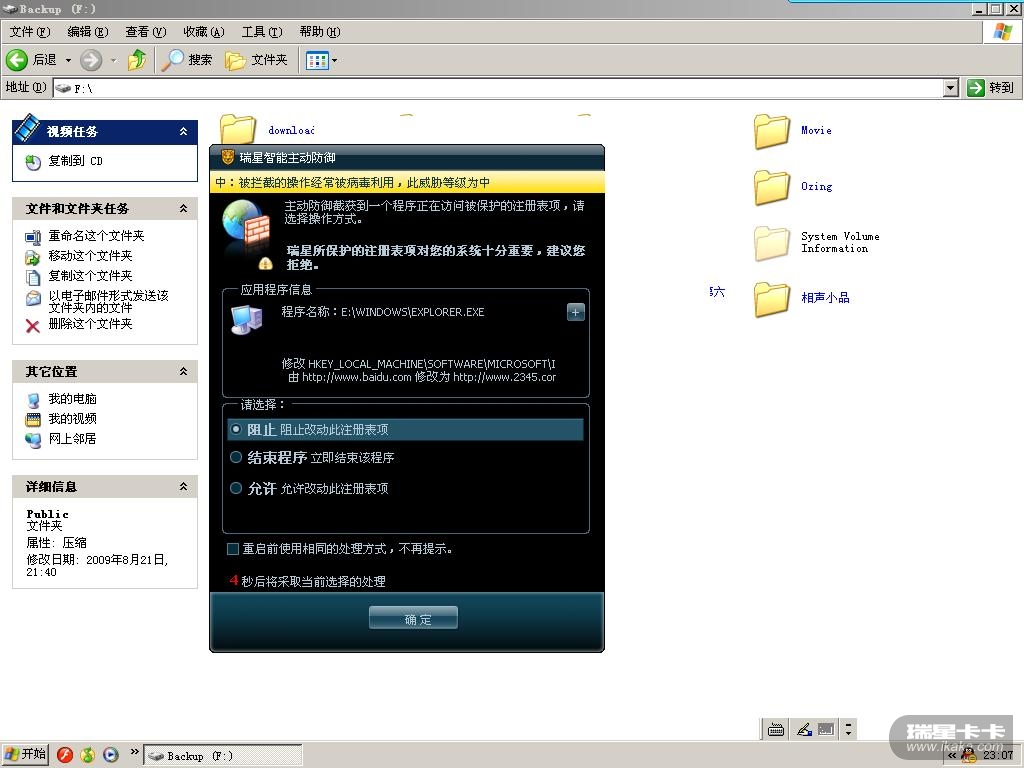This screenshot has width=1024, height=768.
Task: Select the Ozing folder icon
Action: pyautogui.click(x=772, y=187)
